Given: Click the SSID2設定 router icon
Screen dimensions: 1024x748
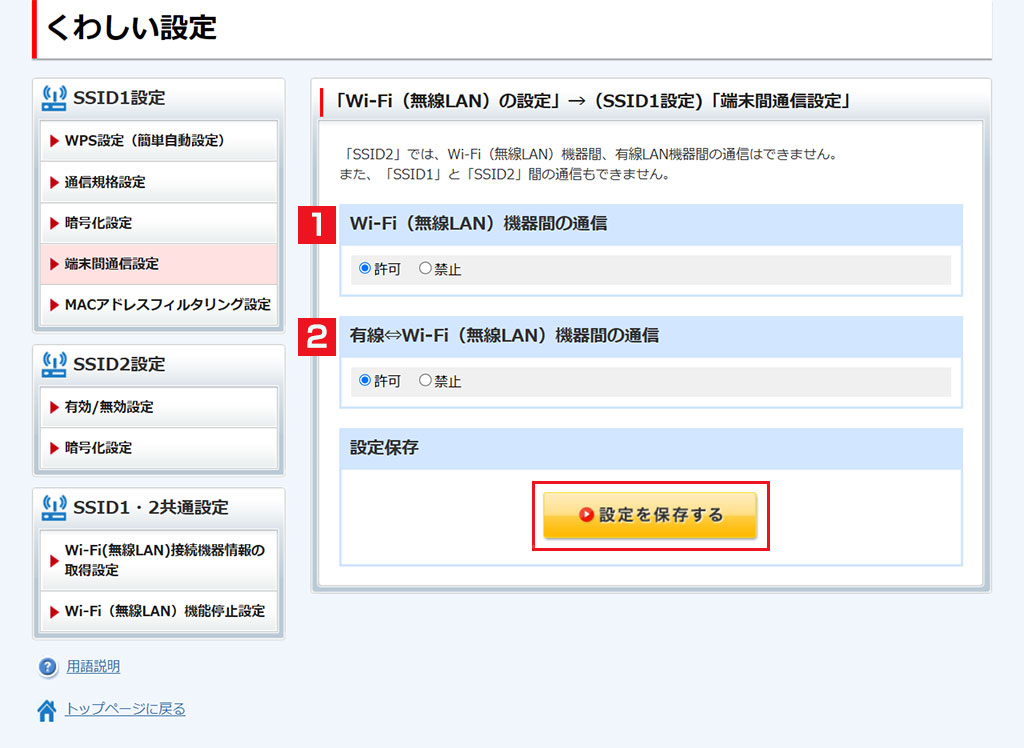Looking at the screenshot, I should 54,364.
